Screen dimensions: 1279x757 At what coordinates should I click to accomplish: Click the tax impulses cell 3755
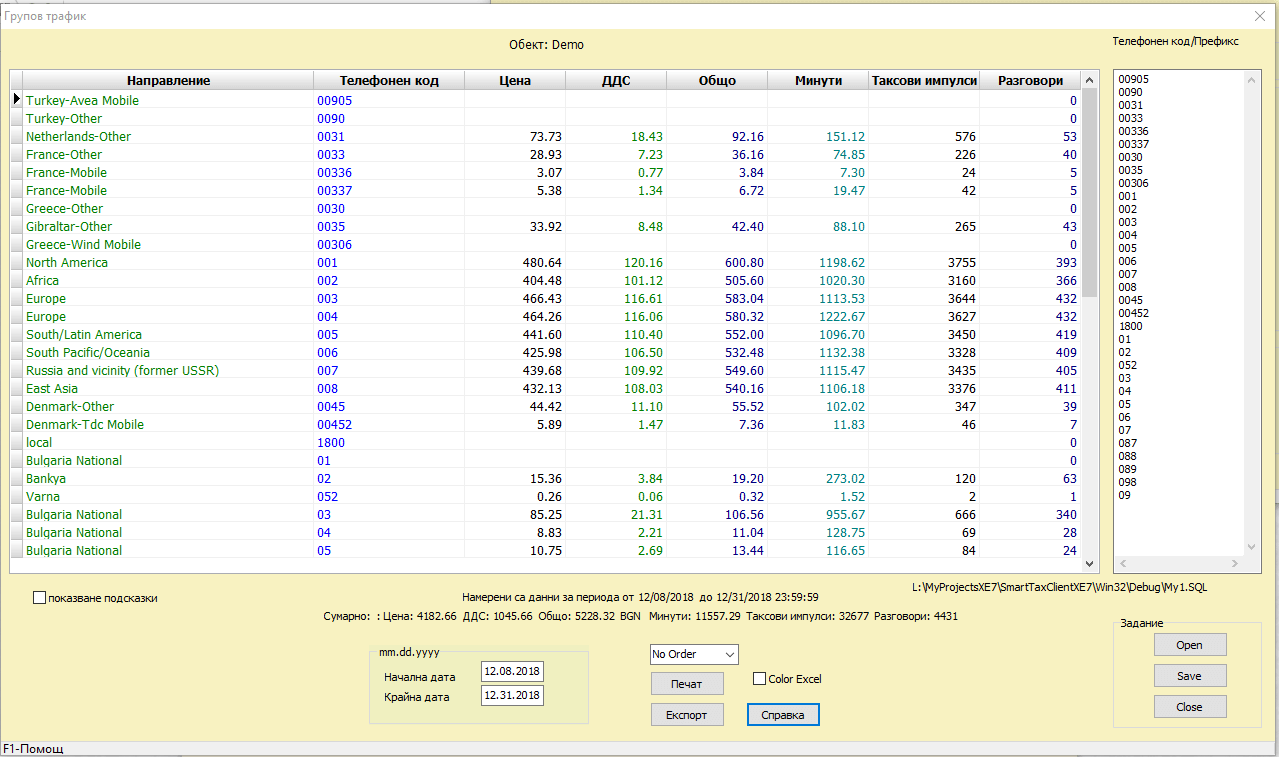pos(924,262)
